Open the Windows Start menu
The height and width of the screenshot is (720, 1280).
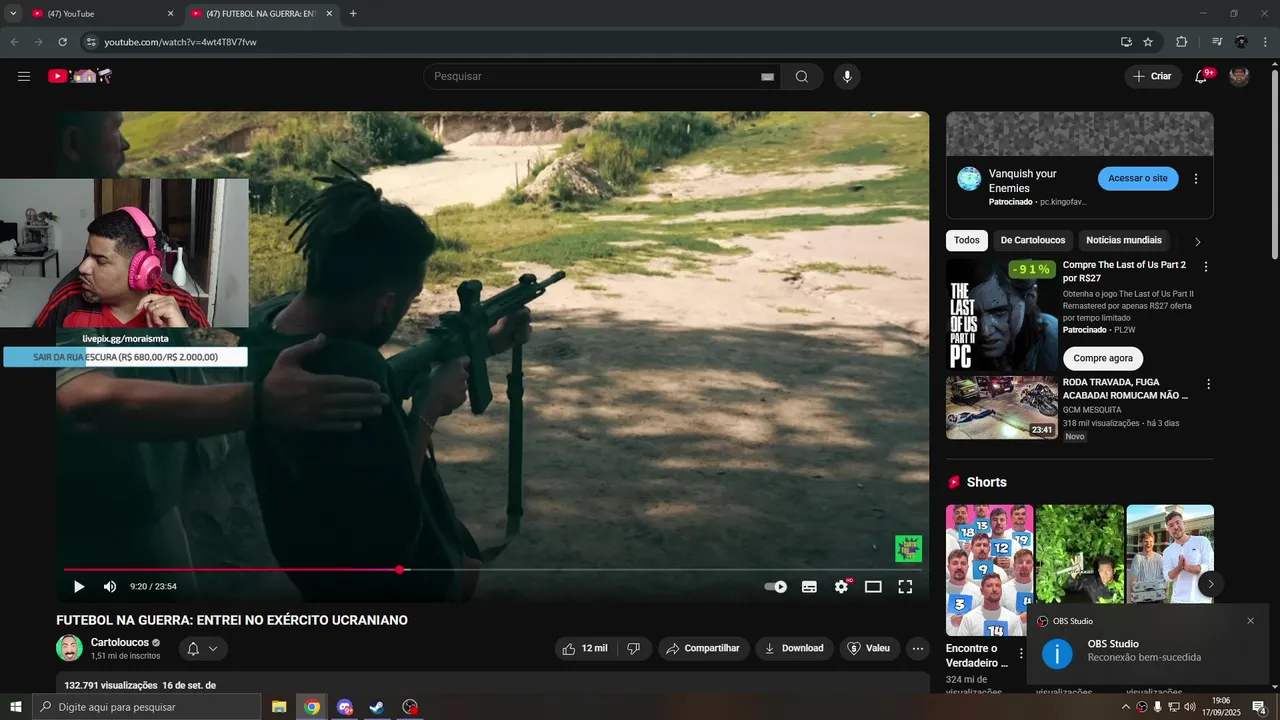(15, 707)
